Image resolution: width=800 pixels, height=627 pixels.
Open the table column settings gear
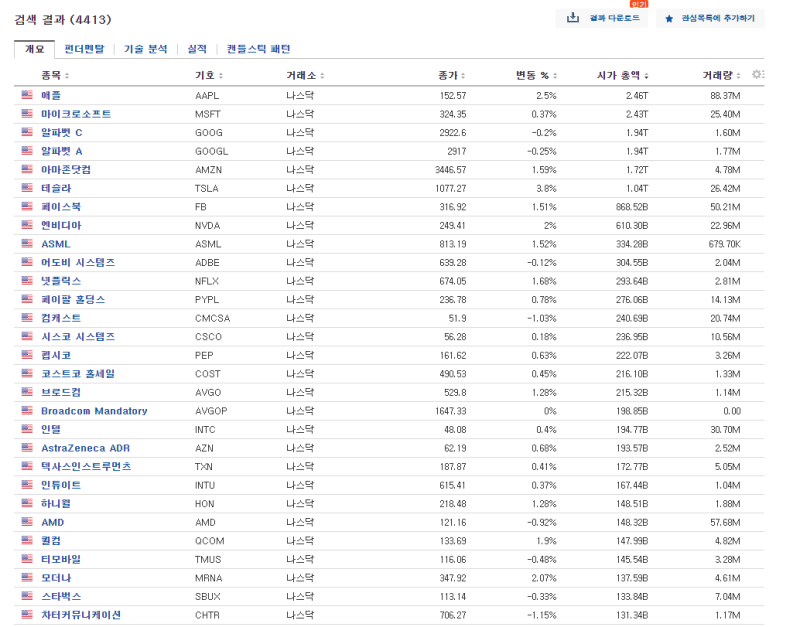(x=758, y=74)
